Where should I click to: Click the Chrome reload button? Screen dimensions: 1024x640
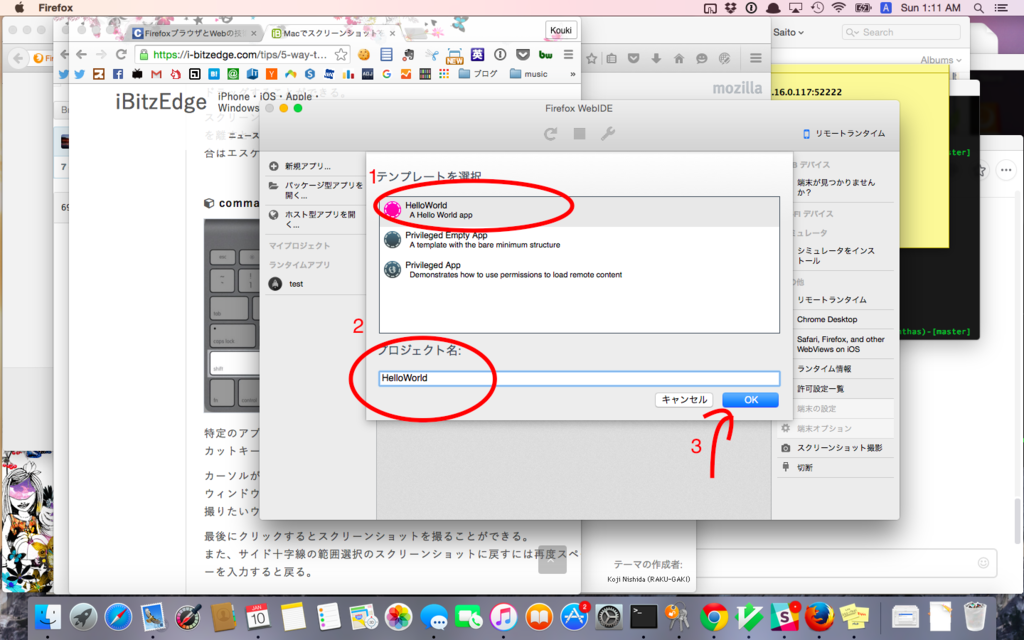[x=121, y=54]
